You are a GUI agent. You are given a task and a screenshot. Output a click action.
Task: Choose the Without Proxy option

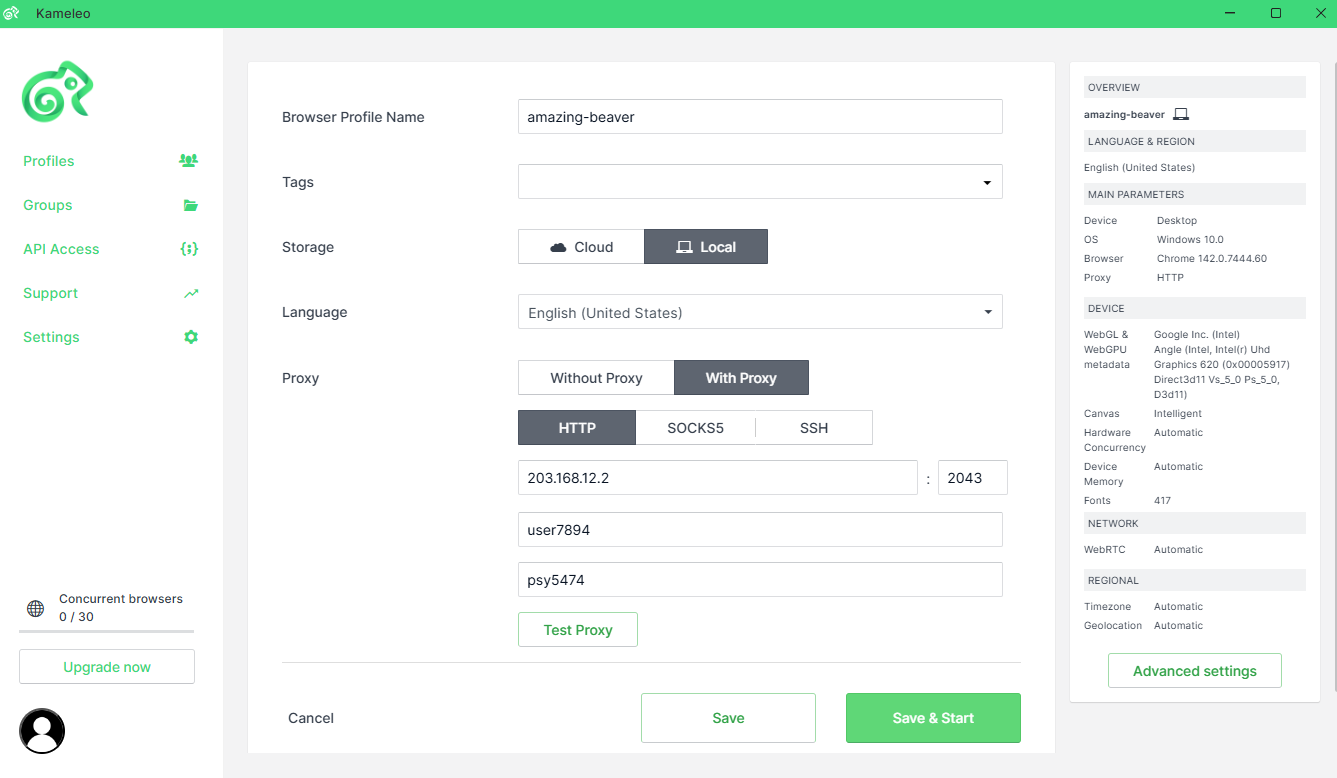[596, 378]
